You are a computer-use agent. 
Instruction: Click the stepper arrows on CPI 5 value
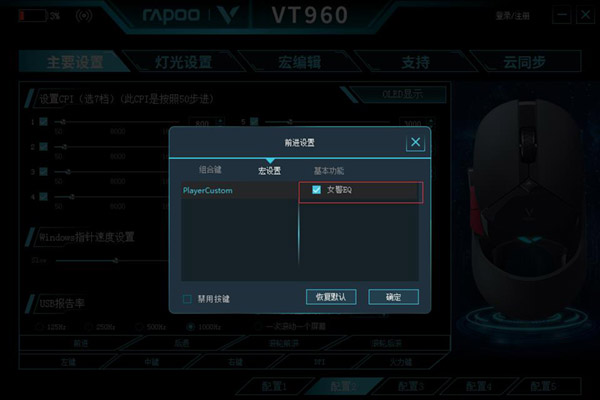tap(431, 122)
